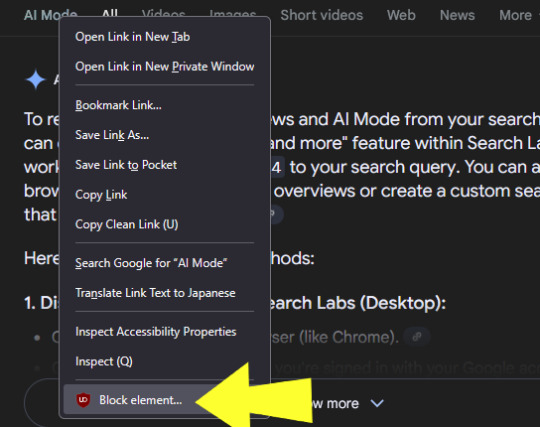
Task: Switch to the Web tab
Action: (401, 15)
